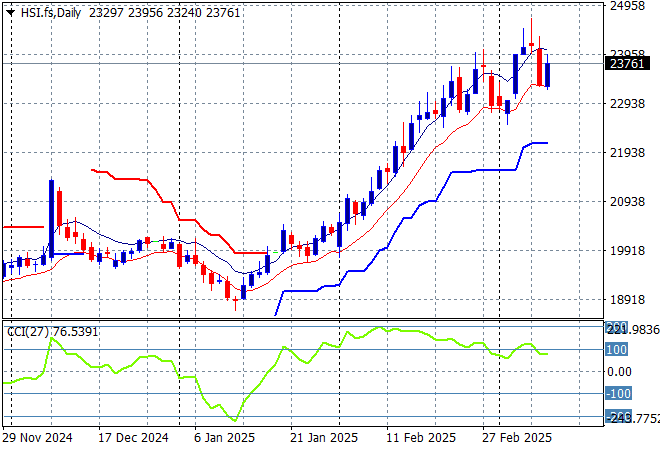660x450 pixels.
Task: Click the 19918 price axis label
Action: pyautogui.click(x=626, y=251)
